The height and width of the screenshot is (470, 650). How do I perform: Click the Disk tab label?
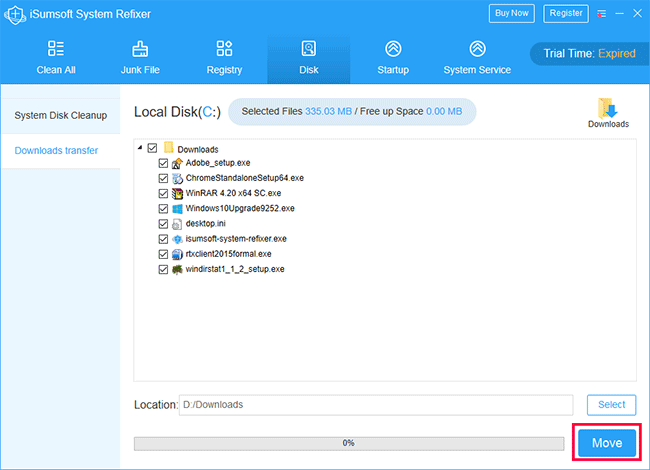(309, 70)
